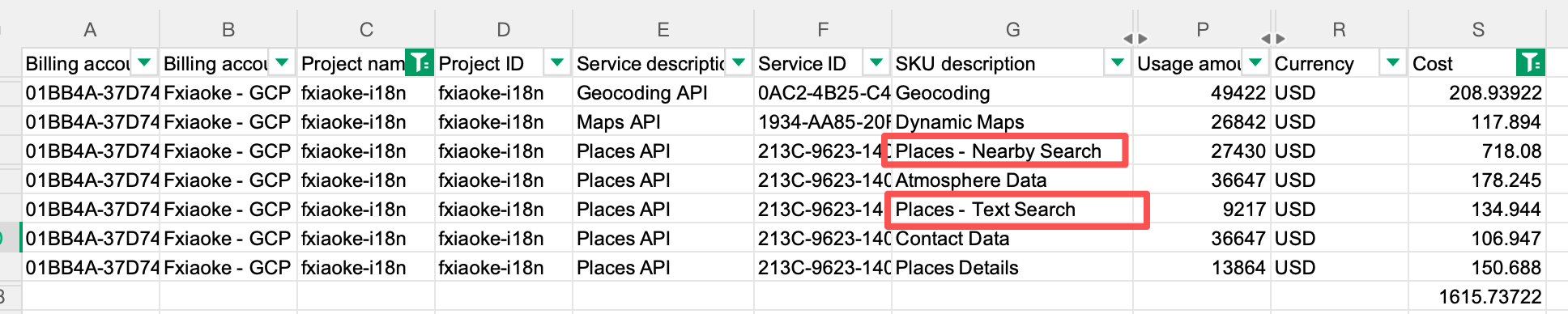Select the Places - Nearby Search cell

coord(1012,151)
